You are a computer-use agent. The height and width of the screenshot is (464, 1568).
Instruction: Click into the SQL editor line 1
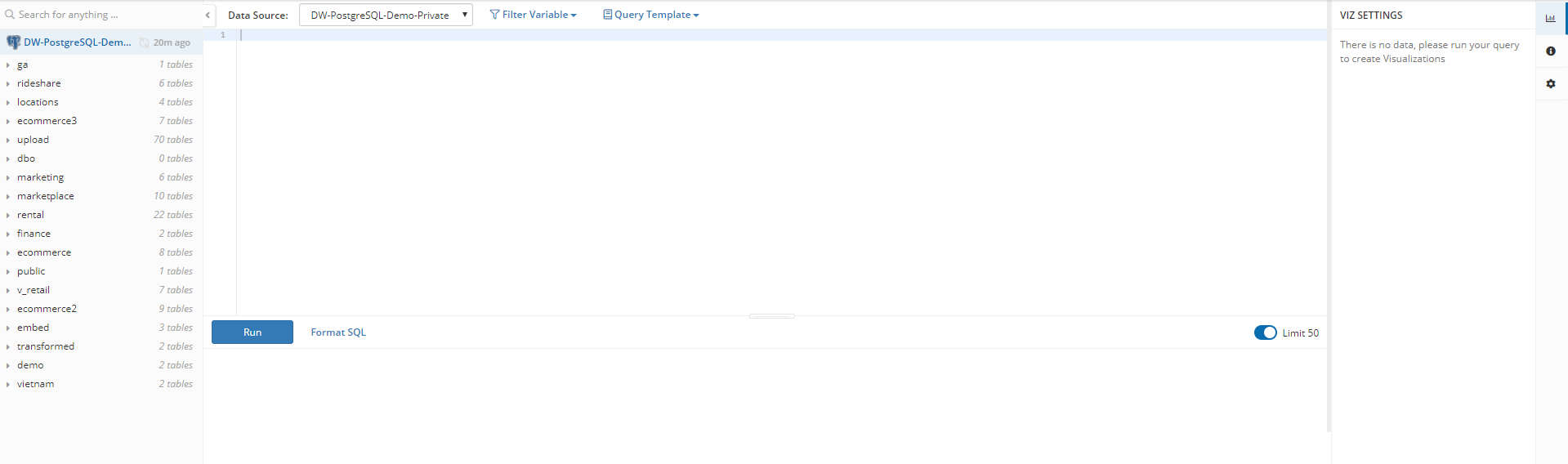(735, 35)
